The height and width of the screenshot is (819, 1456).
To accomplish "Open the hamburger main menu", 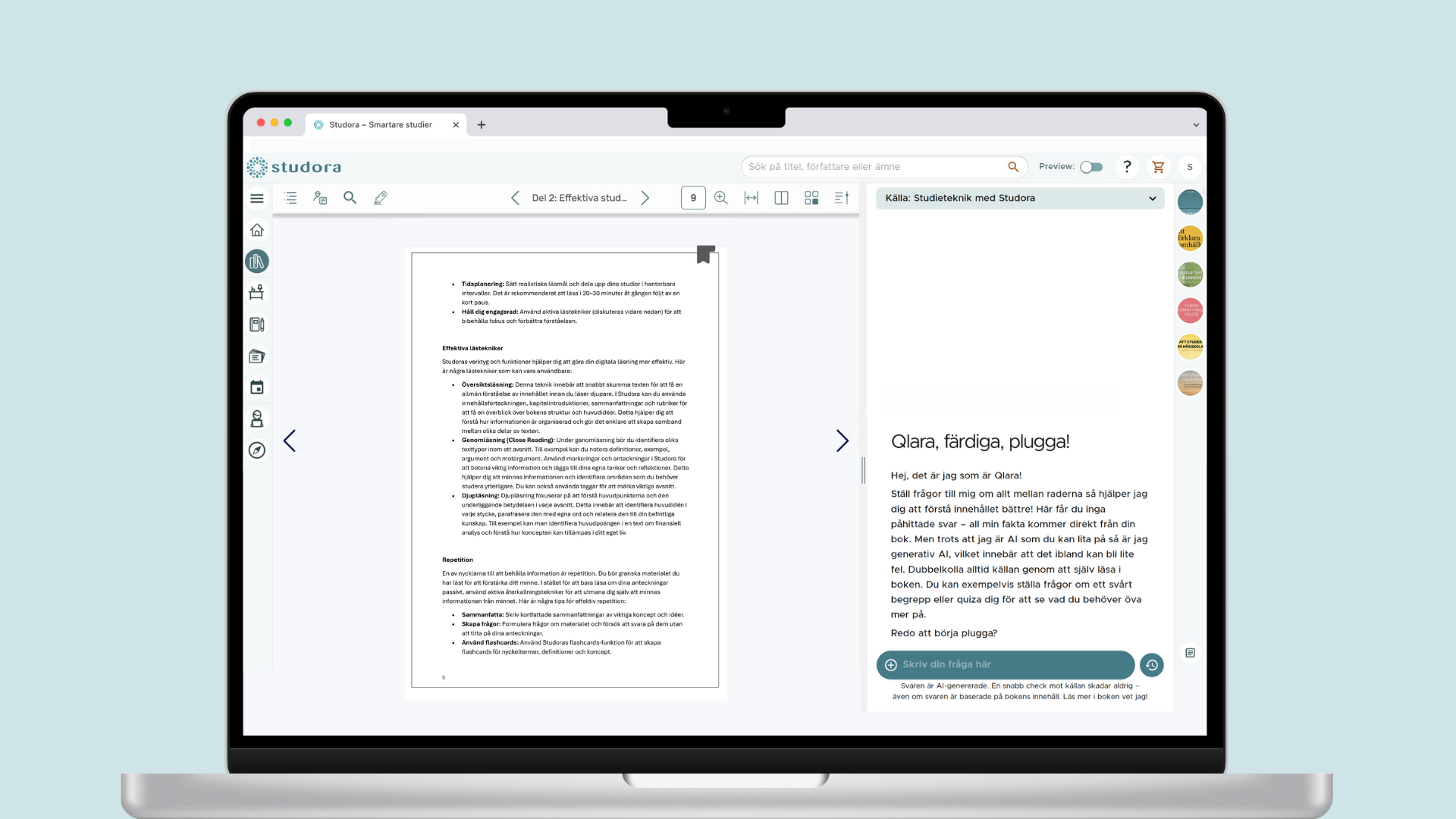I will coord(257,199).
